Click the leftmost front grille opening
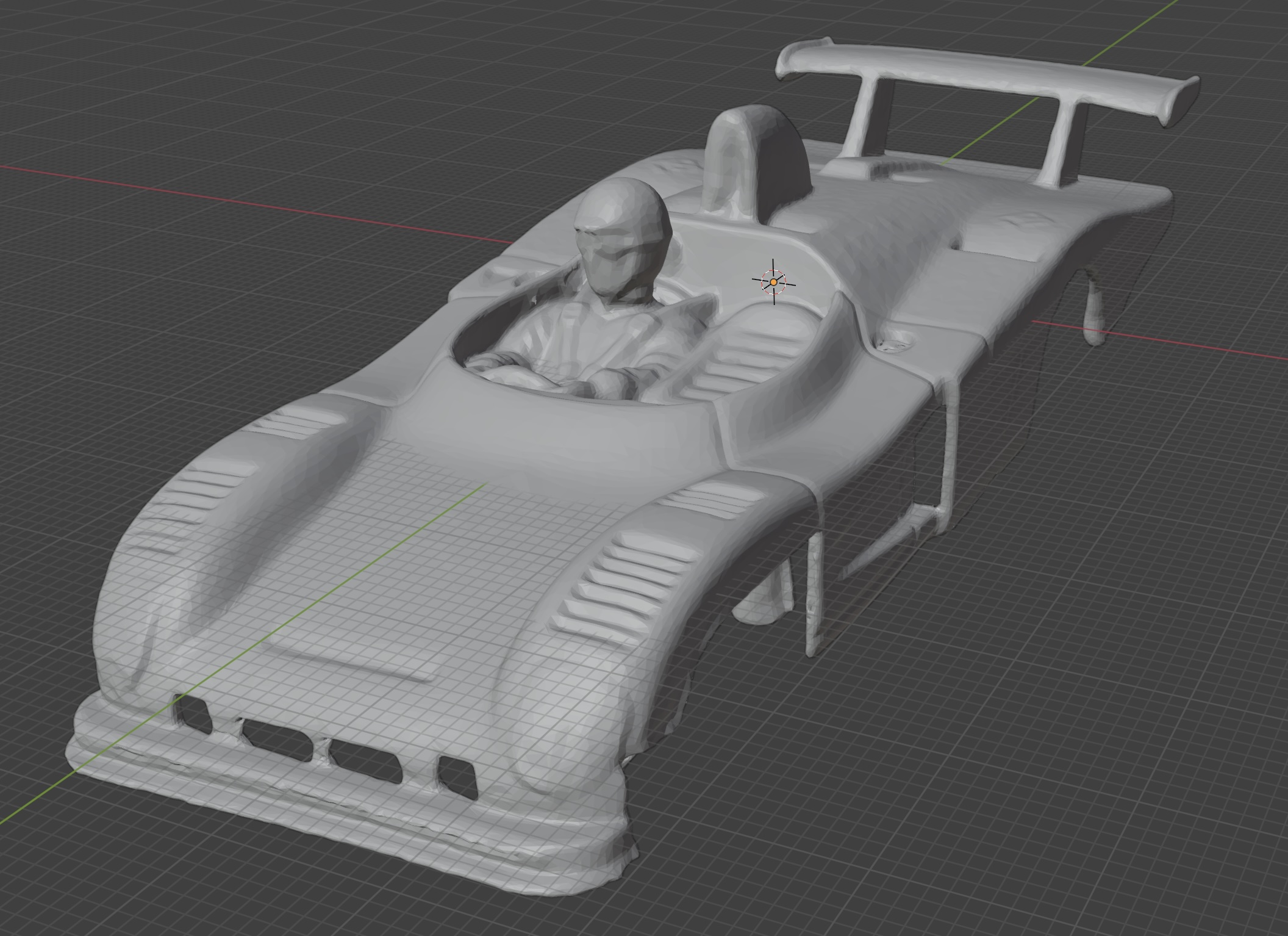Image resolution: width=1288 pixels, height=936 pixels. coord(193,714)
